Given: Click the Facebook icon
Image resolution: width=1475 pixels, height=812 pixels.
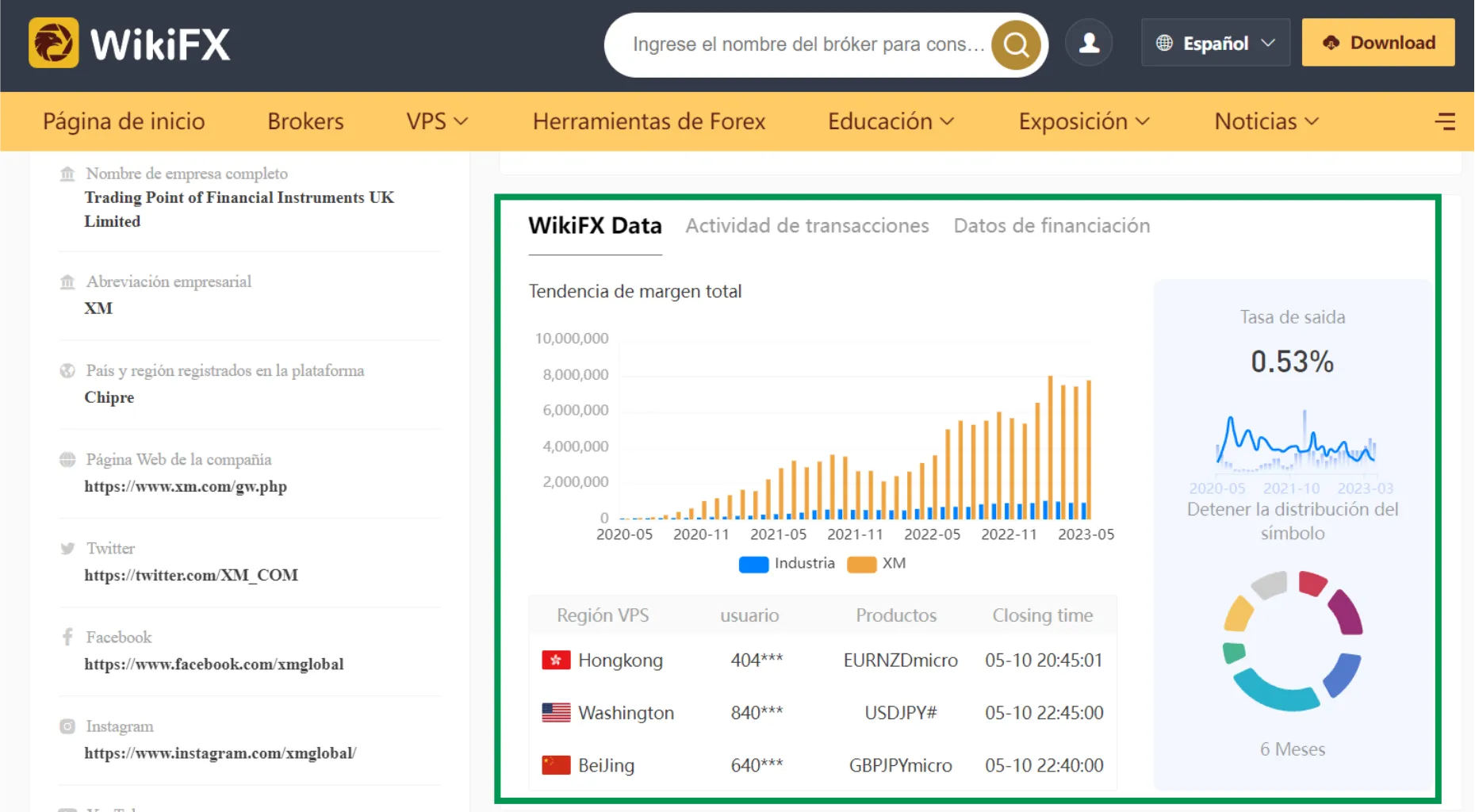Looking at the screenshot, I should (x=67, y=637).
